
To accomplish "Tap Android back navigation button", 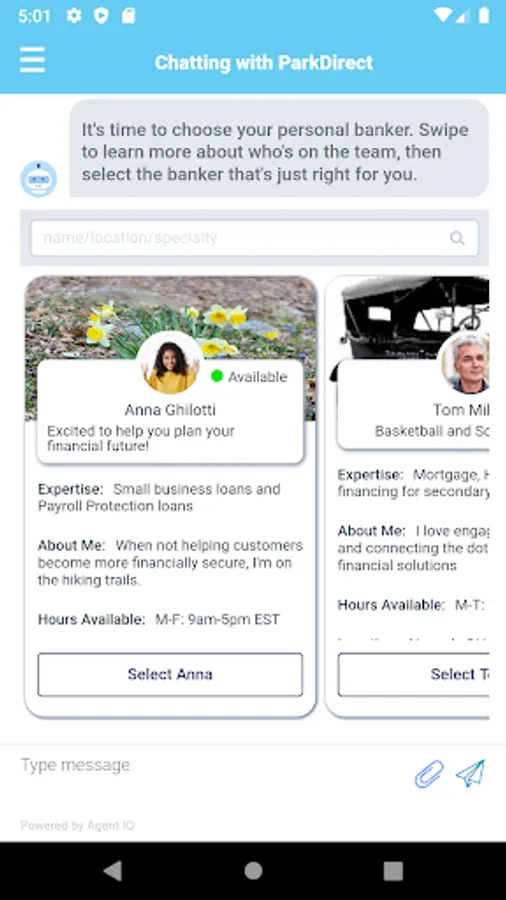I will [x=112, y=871].
